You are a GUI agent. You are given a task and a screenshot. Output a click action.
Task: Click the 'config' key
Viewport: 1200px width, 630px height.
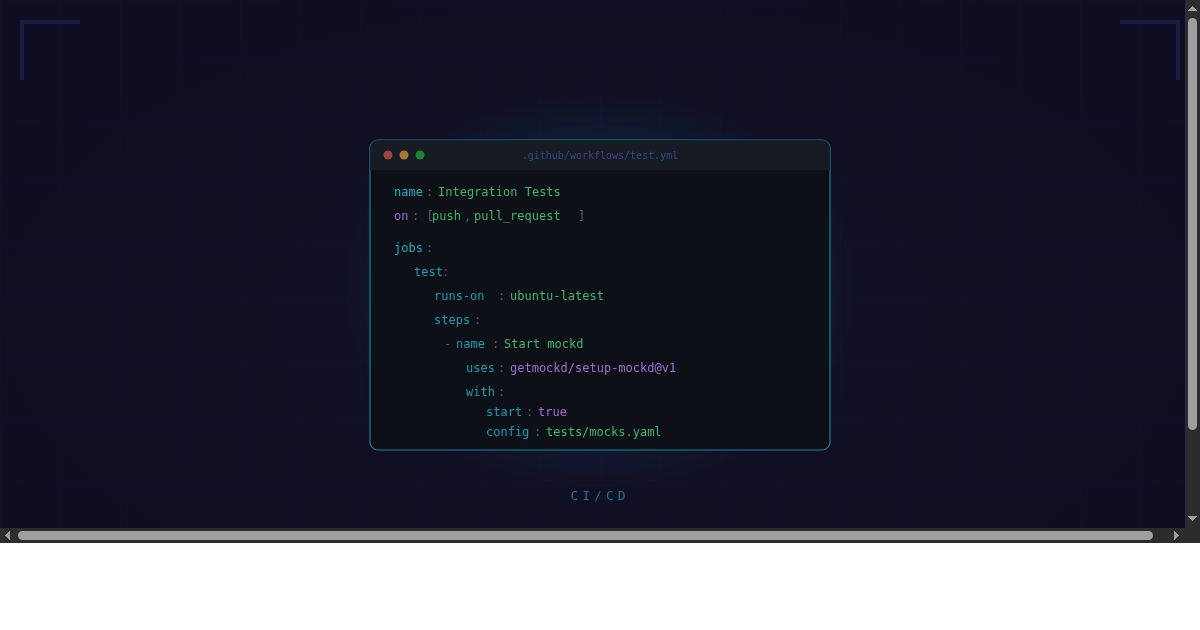click(x=507, y=432)
